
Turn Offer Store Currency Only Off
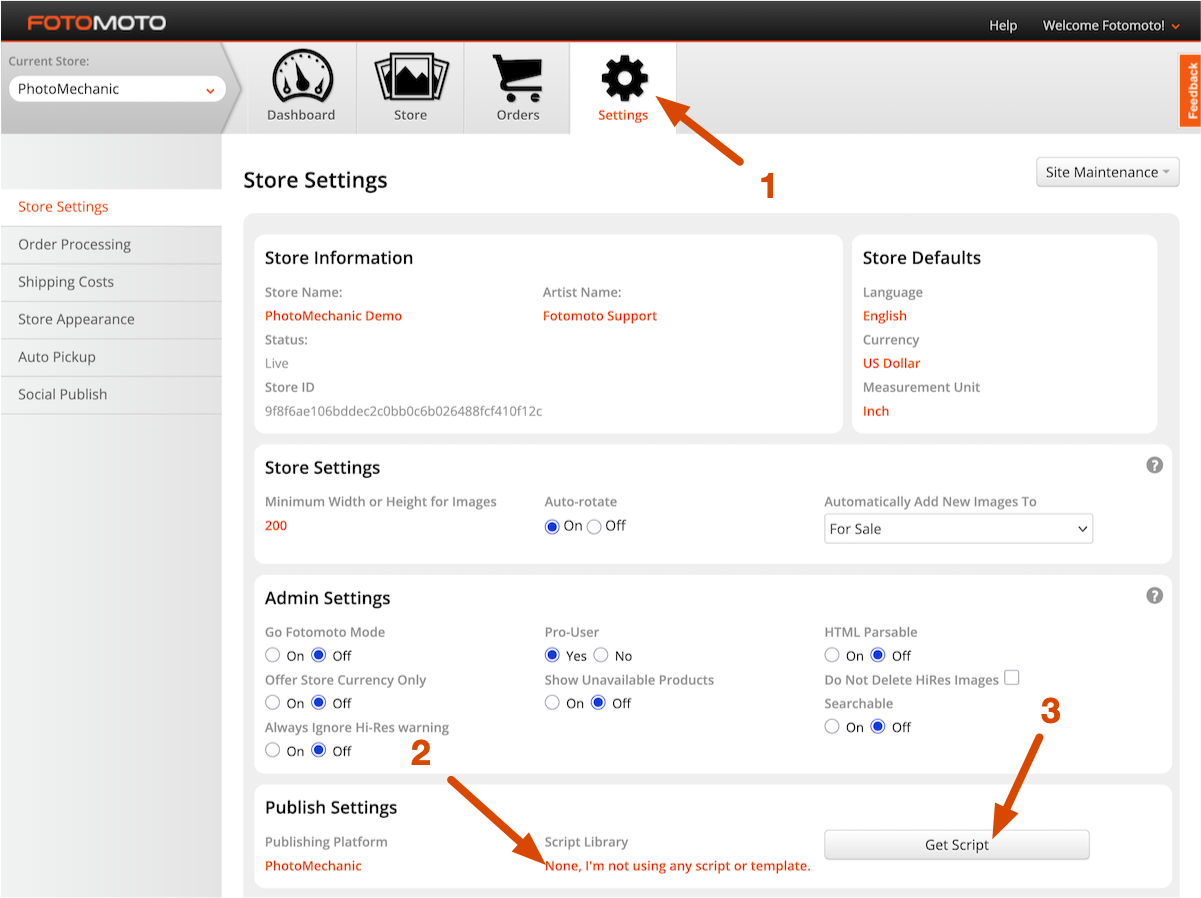(319, 703)
